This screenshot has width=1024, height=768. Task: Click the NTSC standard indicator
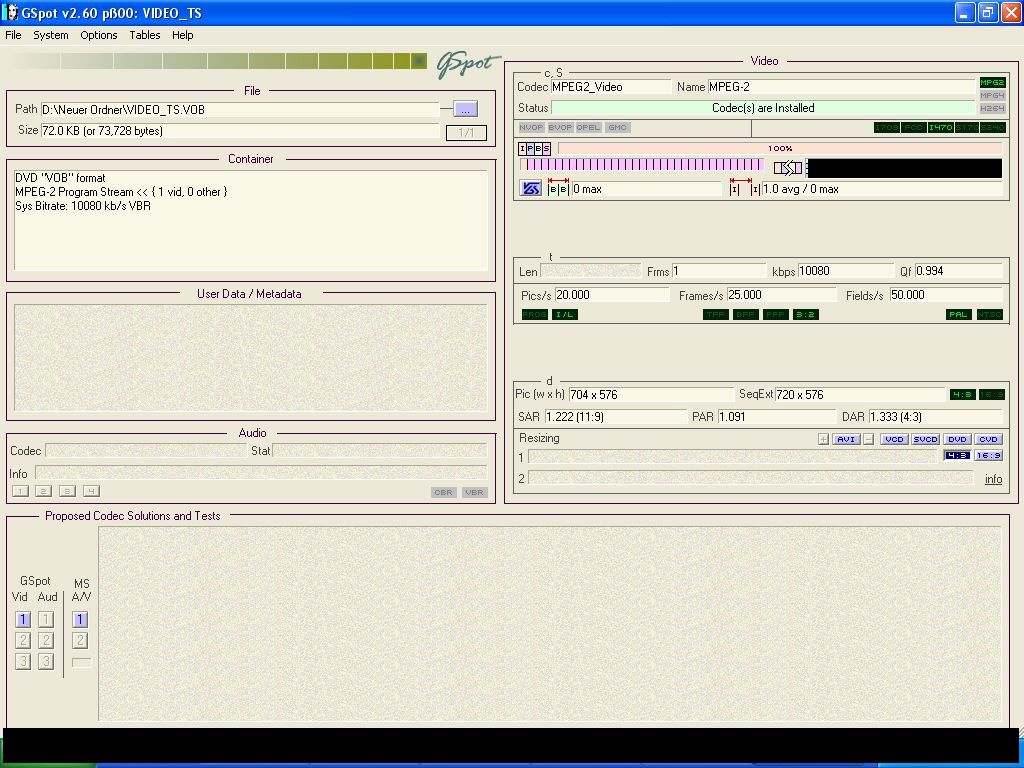tap(989, 315)
